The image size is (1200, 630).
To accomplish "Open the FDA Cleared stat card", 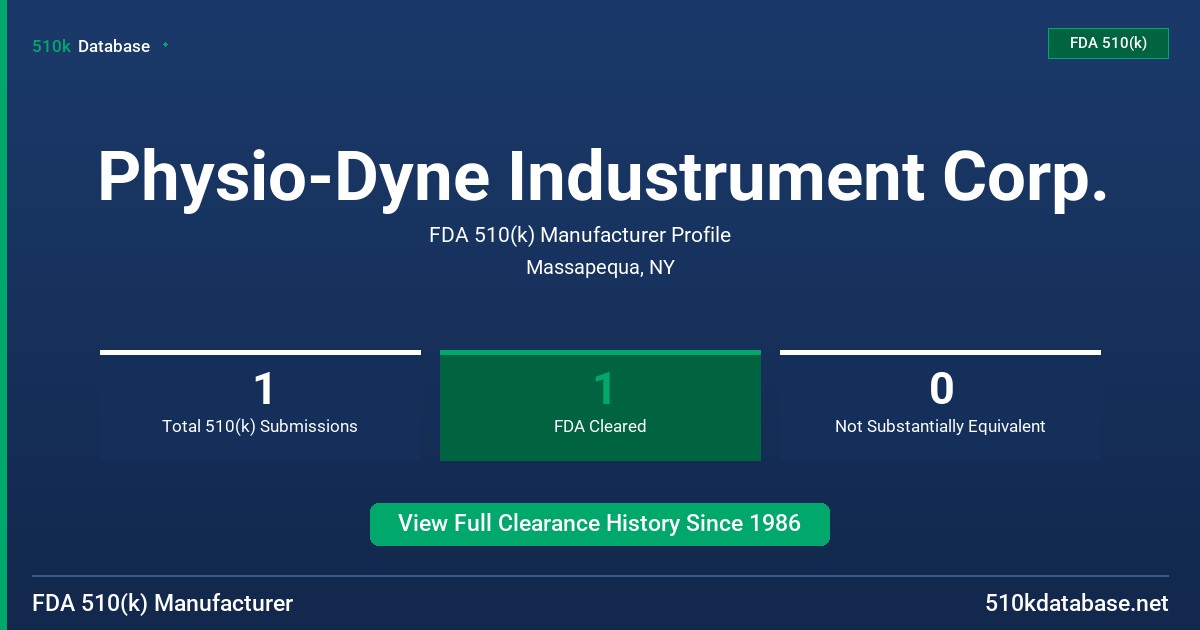I will click(600, 405).
